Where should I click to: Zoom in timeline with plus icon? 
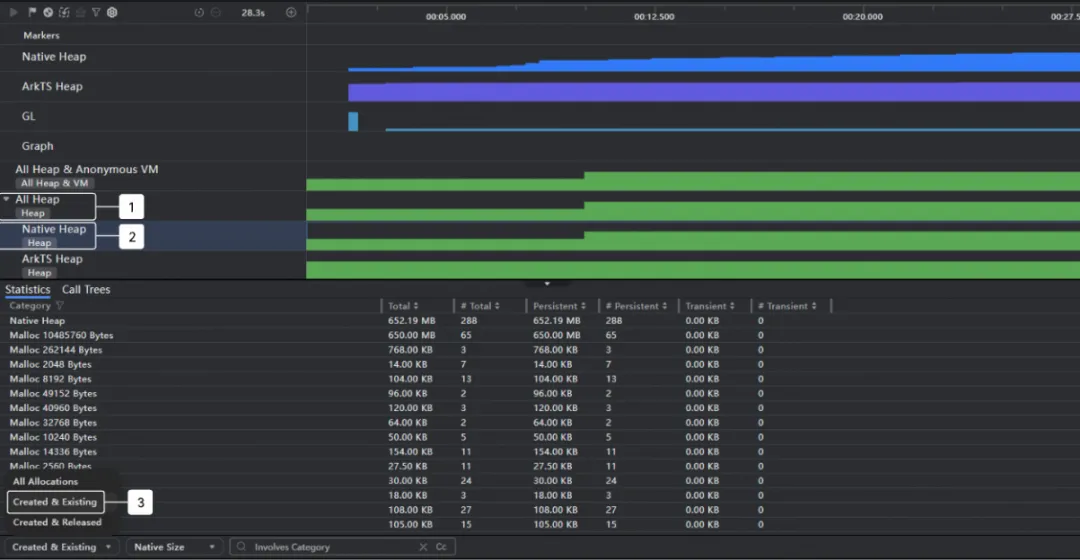tap(291, 12)
